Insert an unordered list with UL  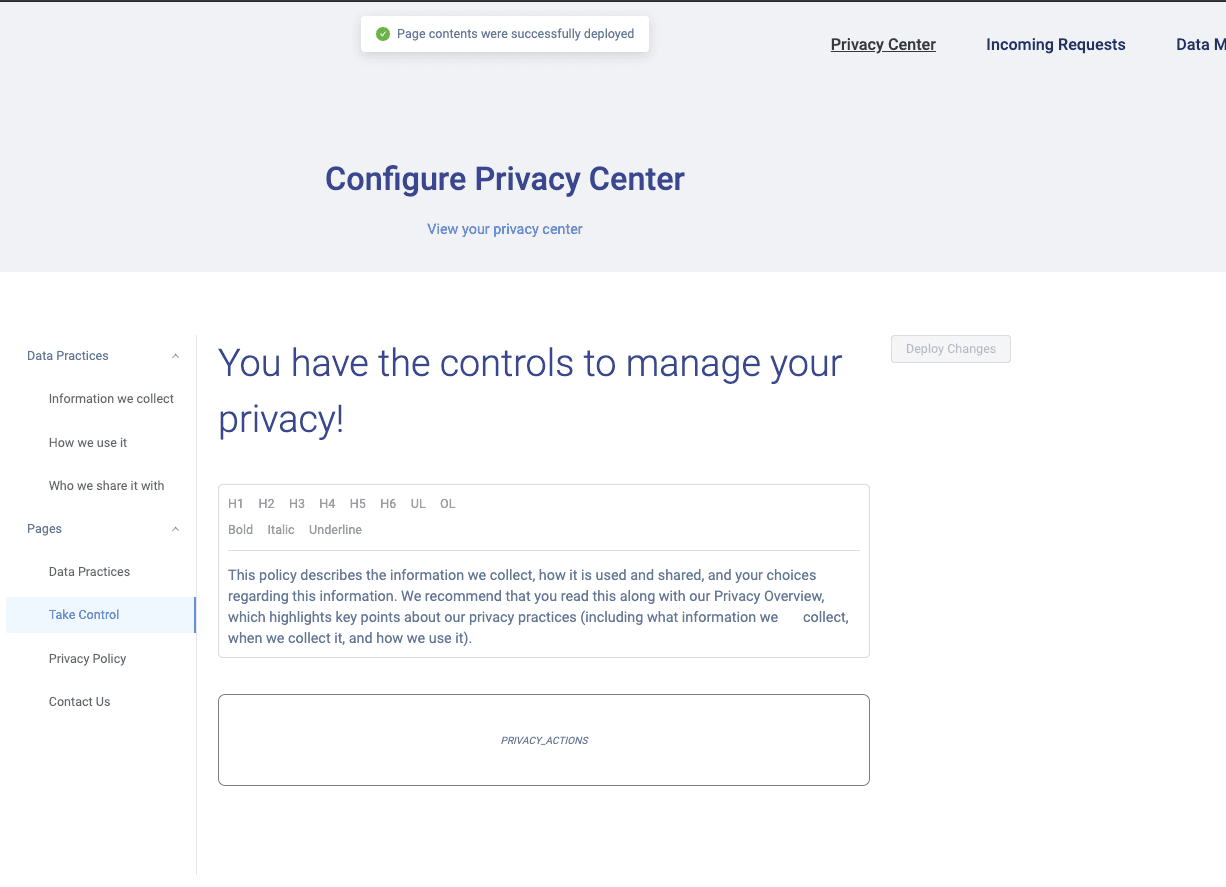418,504
